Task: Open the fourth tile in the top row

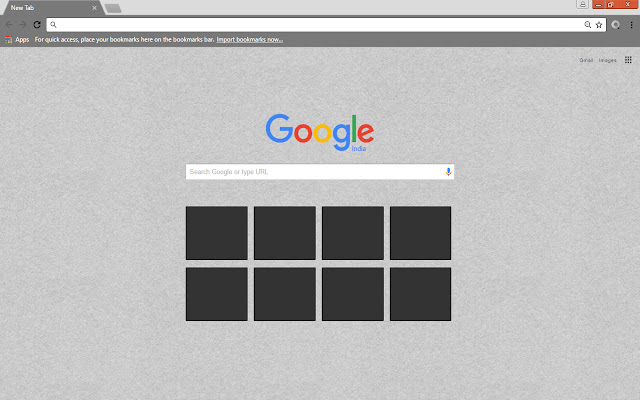Action: [420, 233]
